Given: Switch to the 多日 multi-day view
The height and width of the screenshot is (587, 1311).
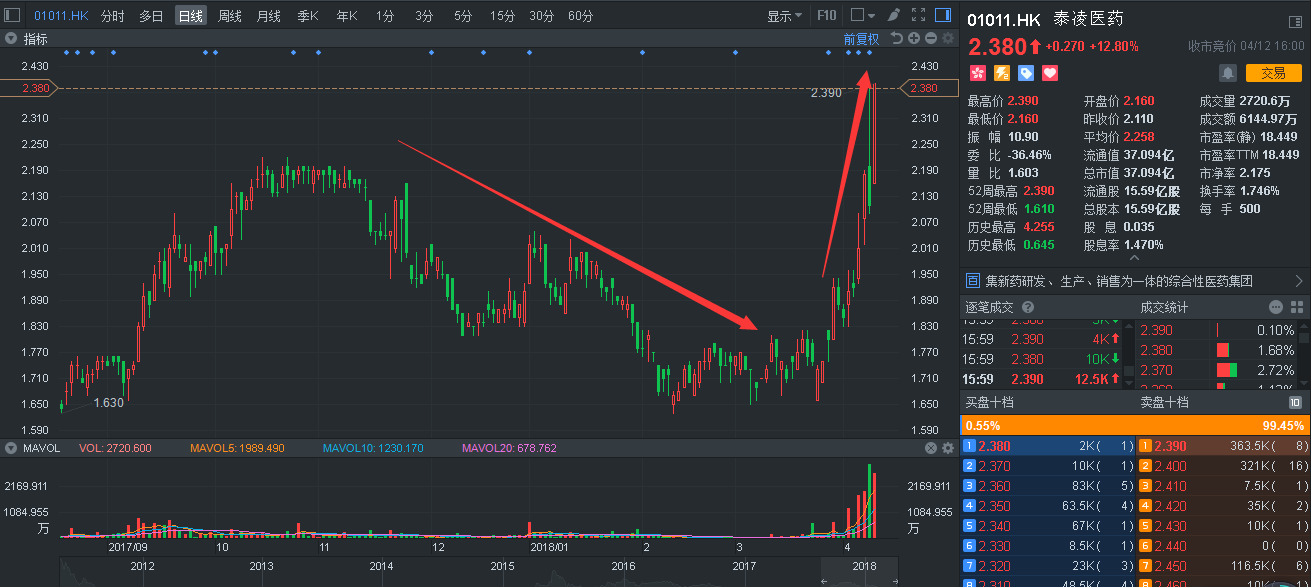Looking at the screenshot, I should click(x=151, y=16).
